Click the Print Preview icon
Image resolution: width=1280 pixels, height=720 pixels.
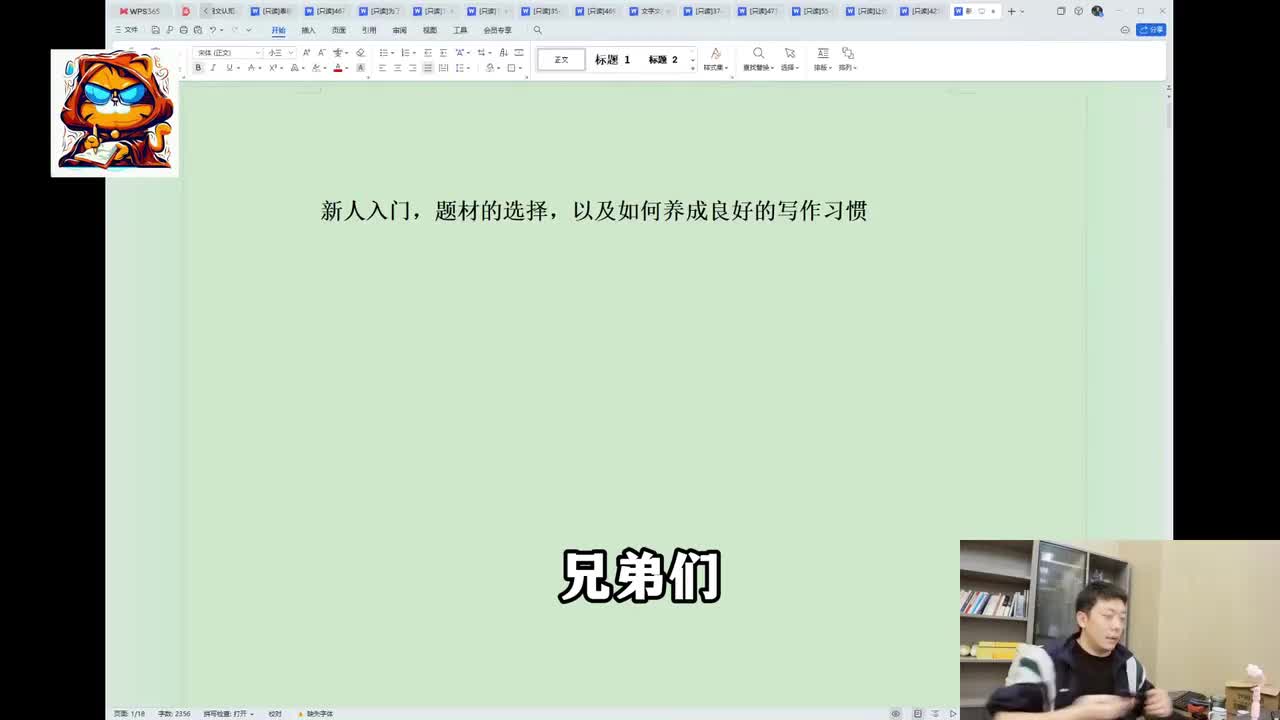[x=198, y=30]
